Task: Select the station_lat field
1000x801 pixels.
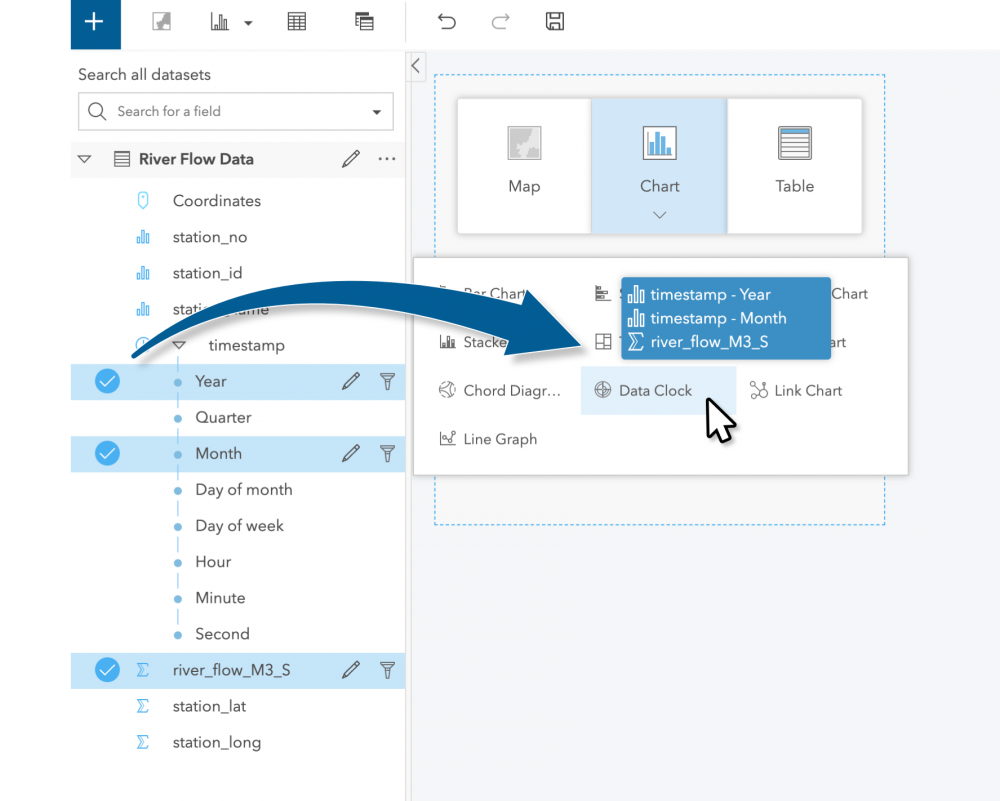Action: pos(209,707)
